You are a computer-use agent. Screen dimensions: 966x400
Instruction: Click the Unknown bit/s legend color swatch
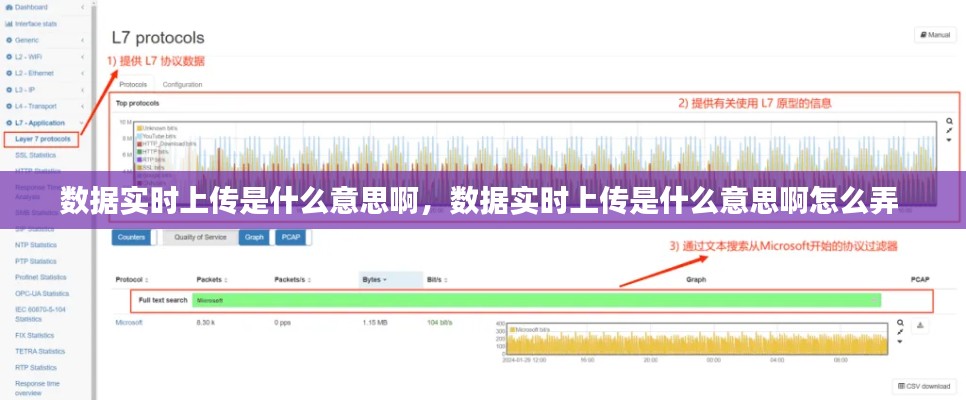point(140,128)
